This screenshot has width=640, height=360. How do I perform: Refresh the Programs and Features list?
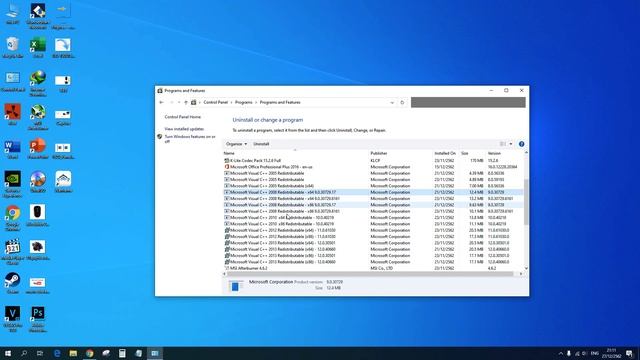tap(402, 102)
